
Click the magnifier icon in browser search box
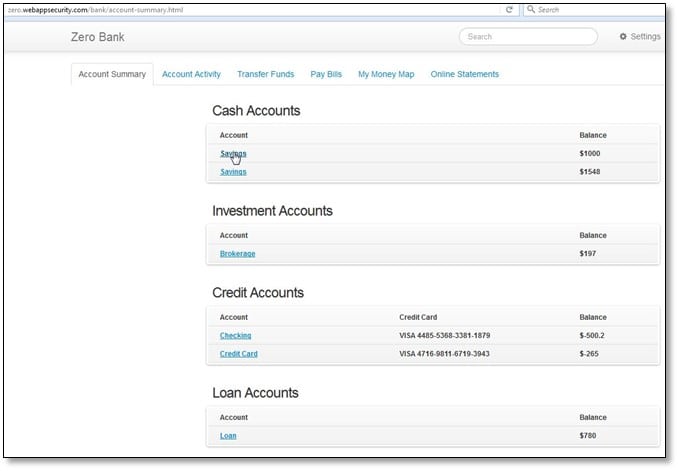(x=530, y=9)
